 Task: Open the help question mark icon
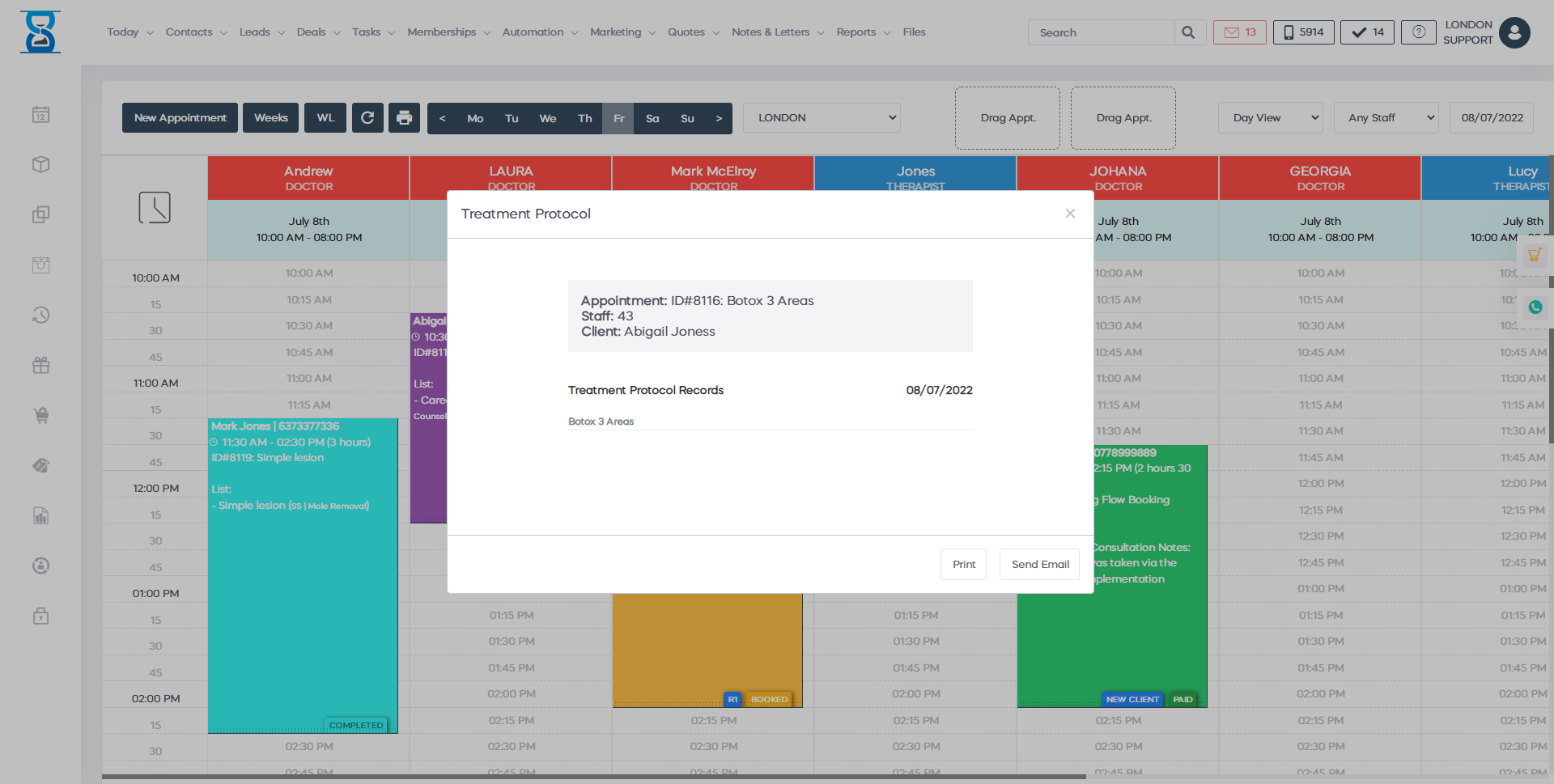1418,32
